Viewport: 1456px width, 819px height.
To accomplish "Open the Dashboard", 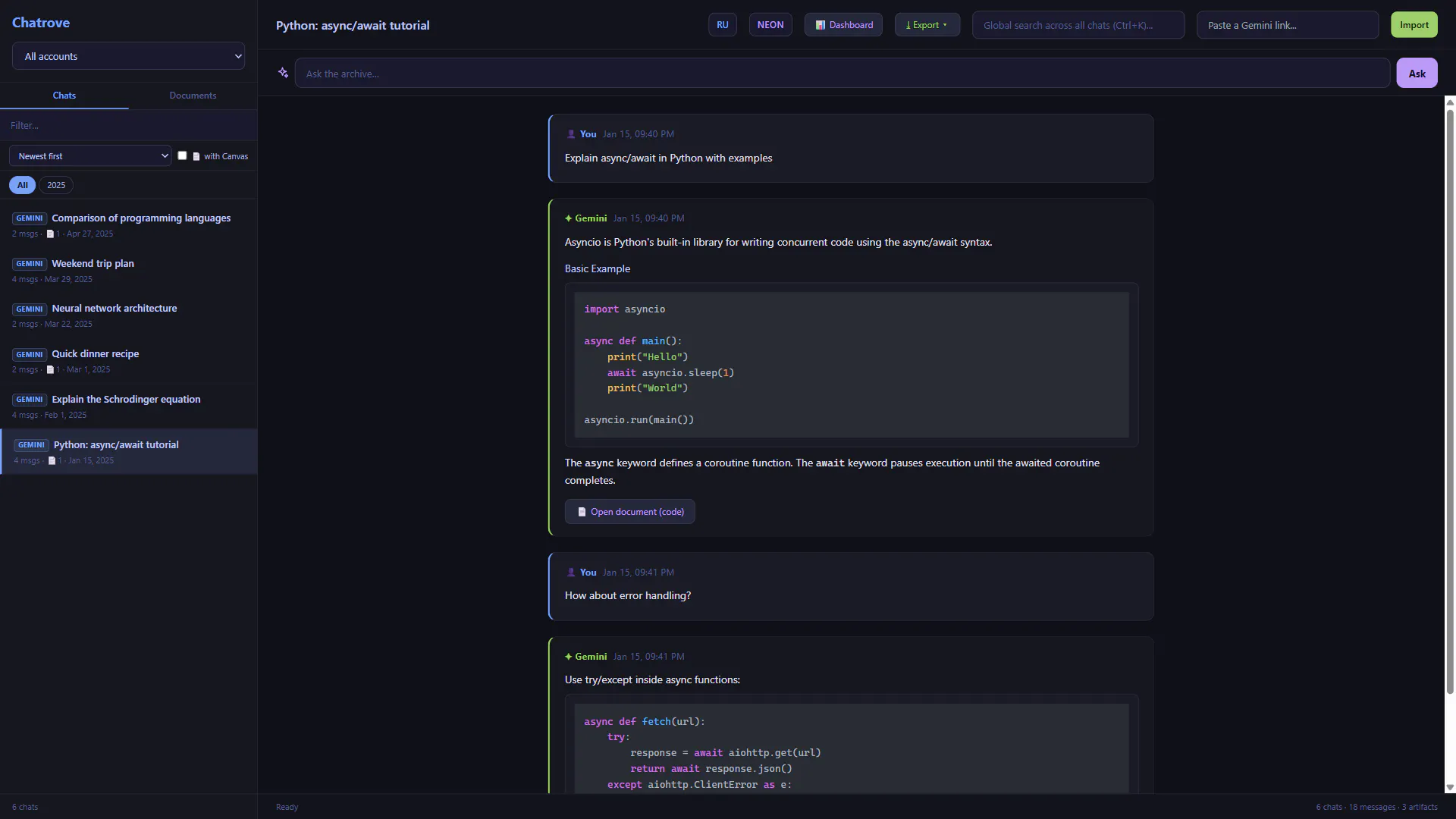I will click(843, 25).
